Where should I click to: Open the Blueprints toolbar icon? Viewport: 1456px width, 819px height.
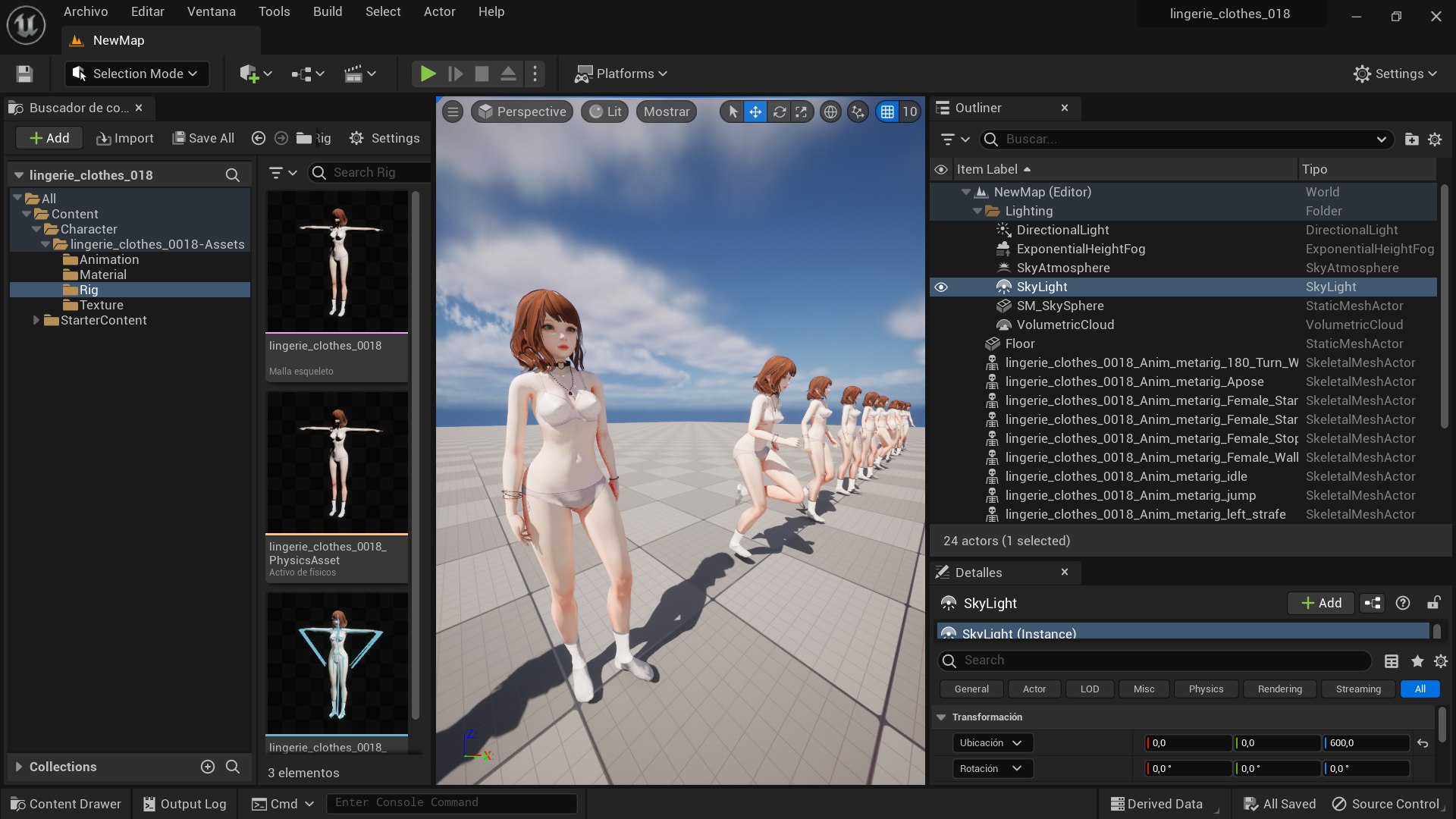[308, 74]
